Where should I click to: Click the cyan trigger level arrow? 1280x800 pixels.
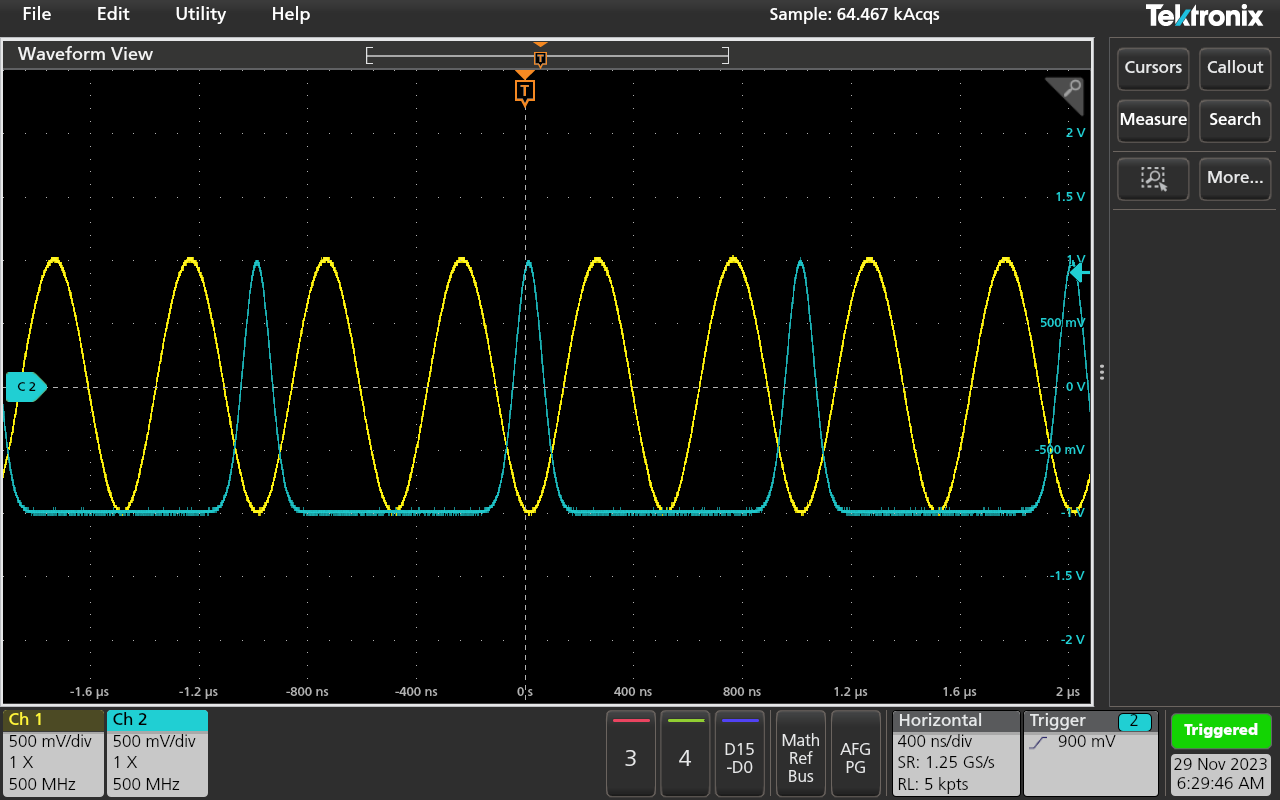click(1079, 272)
